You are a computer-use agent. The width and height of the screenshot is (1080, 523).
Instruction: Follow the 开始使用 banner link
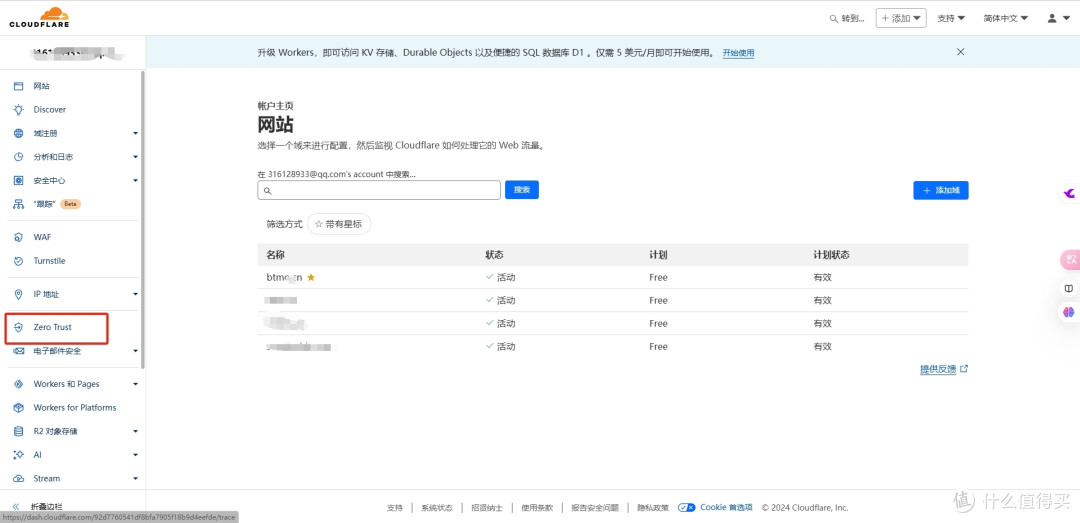click(738, 53)
